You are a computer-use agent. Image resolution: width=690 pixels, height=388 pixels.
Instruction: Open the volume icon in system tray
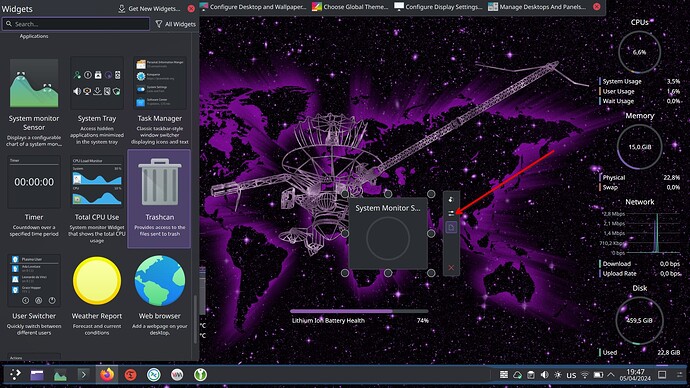pyautogui.click(x=544, y=375)
